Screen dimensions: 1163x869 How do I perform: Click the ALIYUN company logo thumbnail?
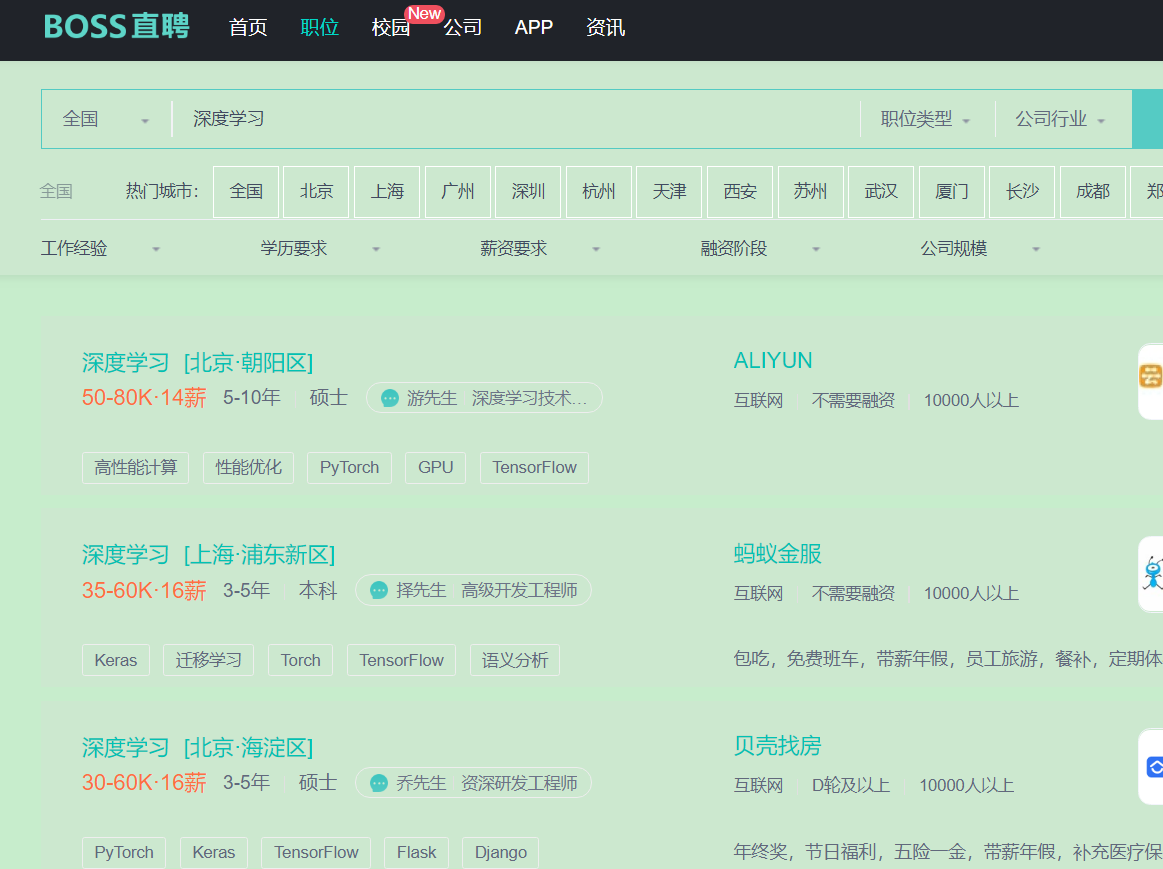pos(1150,382)
